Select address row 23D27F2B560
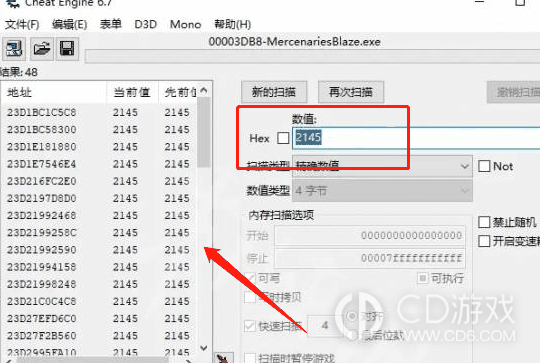The width and height of the screenshot is (540, 363). [x=99, y=336]
